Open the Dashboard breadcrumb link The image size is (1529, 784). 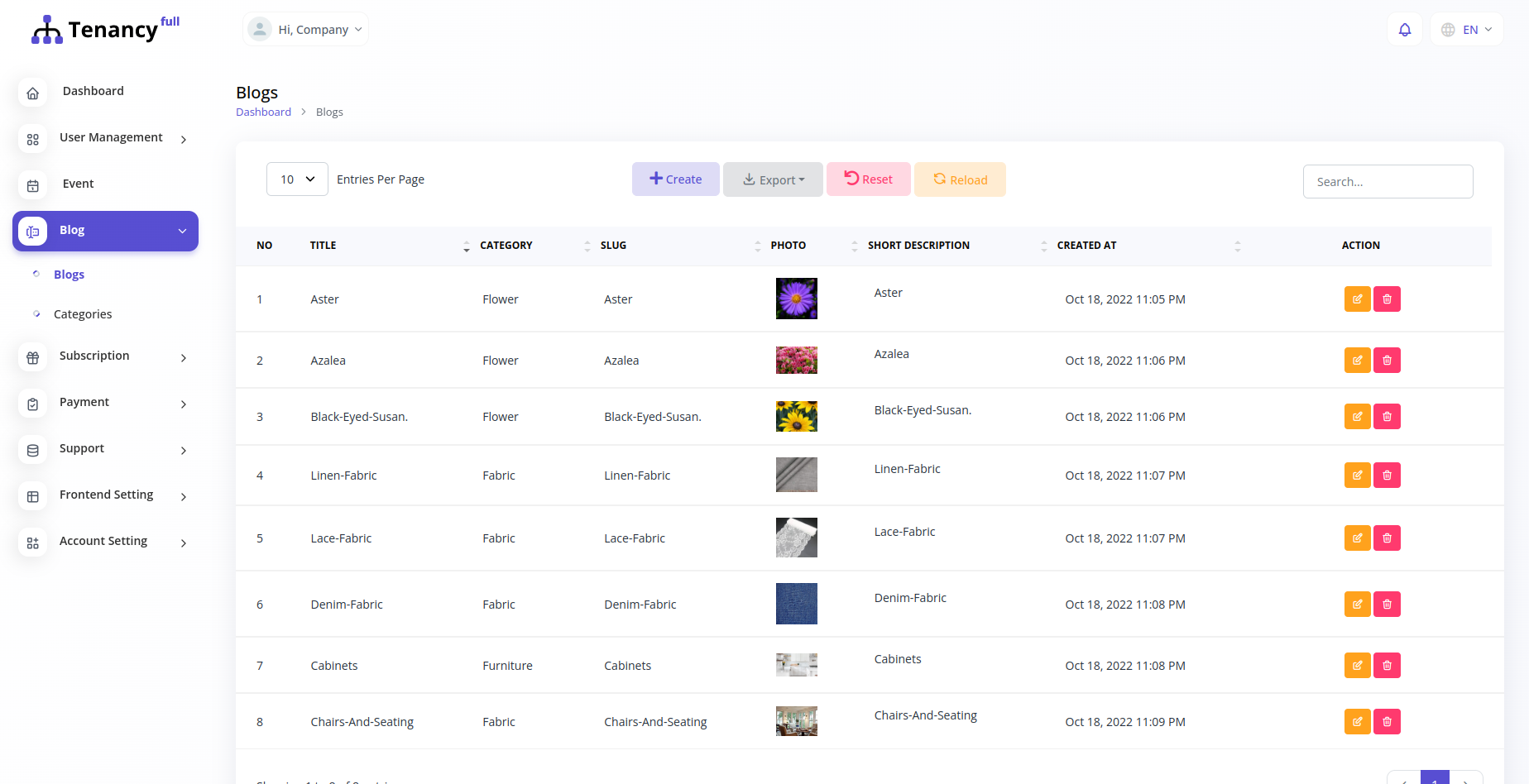263,111
